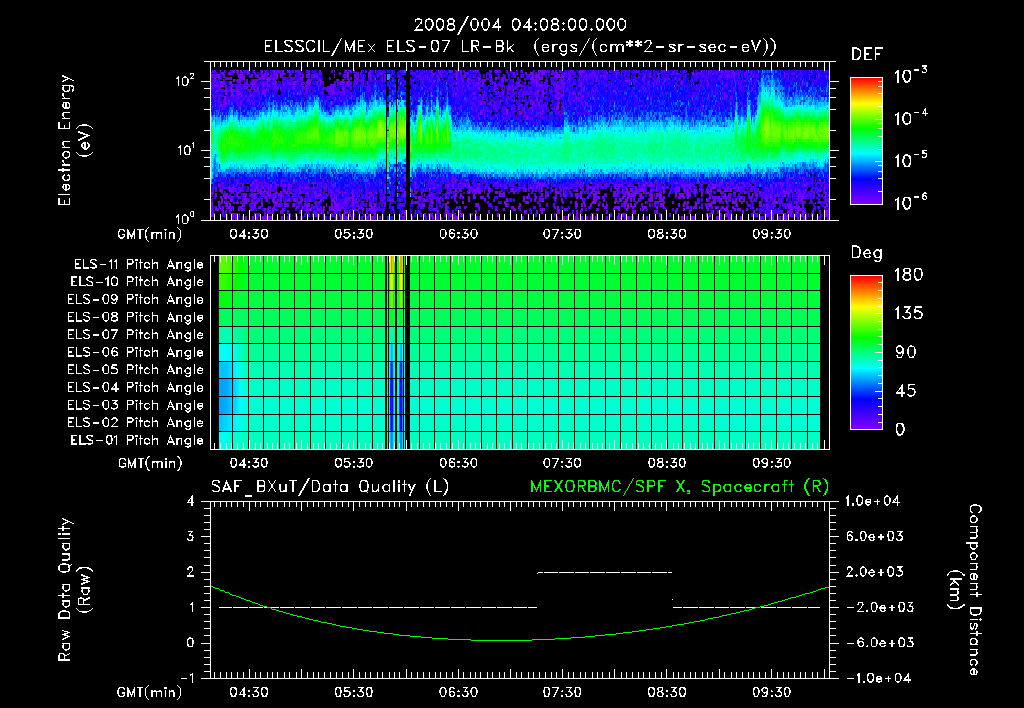
Task: Click the 08:30 tick label under the bottom plot
Action: [x=667, y=692]
